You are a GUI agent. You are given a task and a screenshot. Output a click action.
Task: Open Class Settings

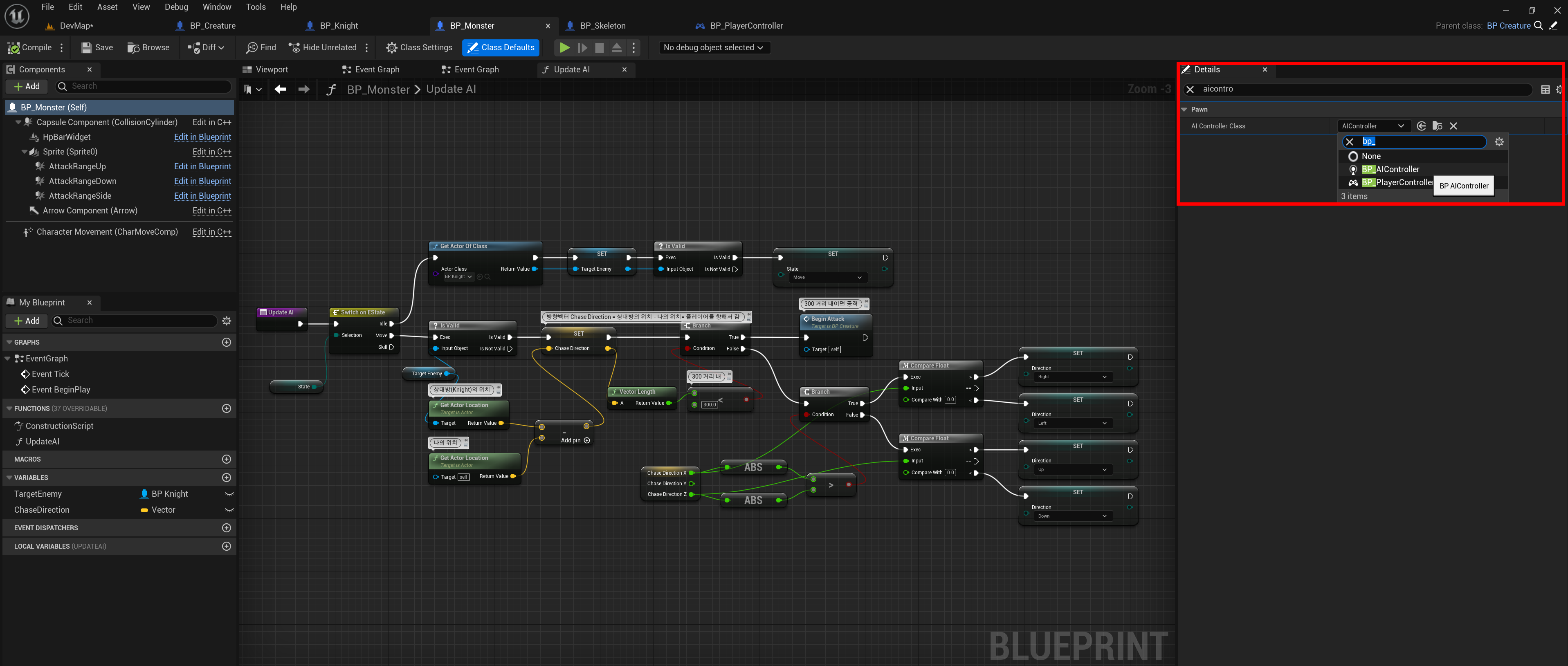[x=419, y=47]
